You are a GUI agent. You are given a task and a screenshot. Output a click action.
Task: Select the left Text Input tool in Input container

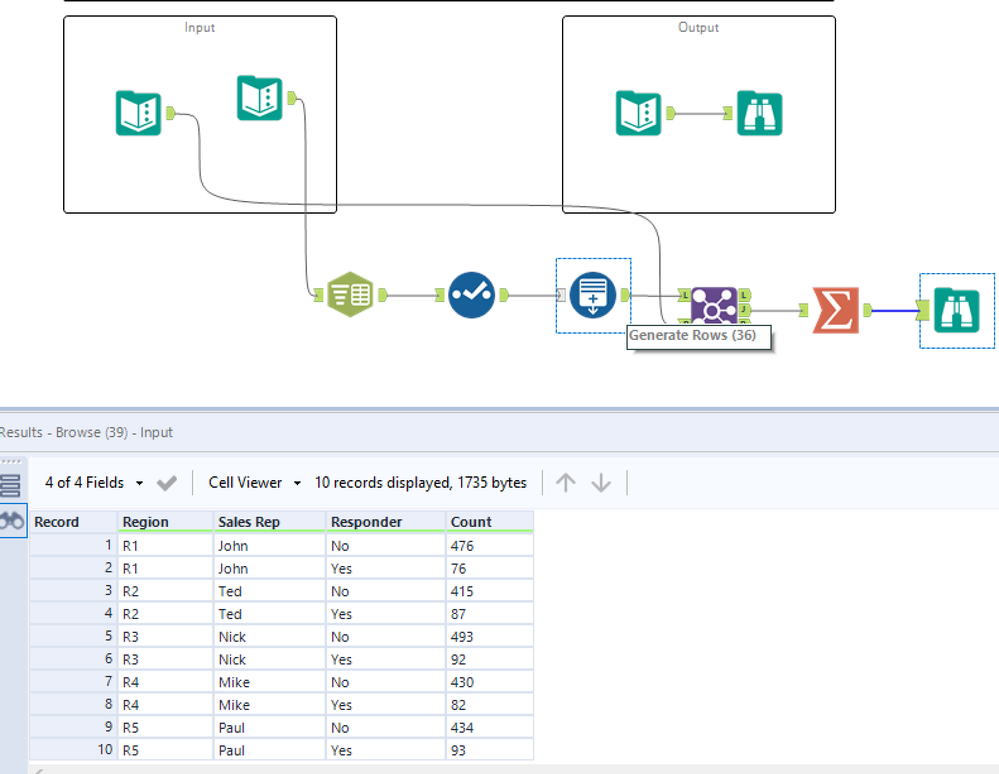pyautogui.click(x=138, y=113)
